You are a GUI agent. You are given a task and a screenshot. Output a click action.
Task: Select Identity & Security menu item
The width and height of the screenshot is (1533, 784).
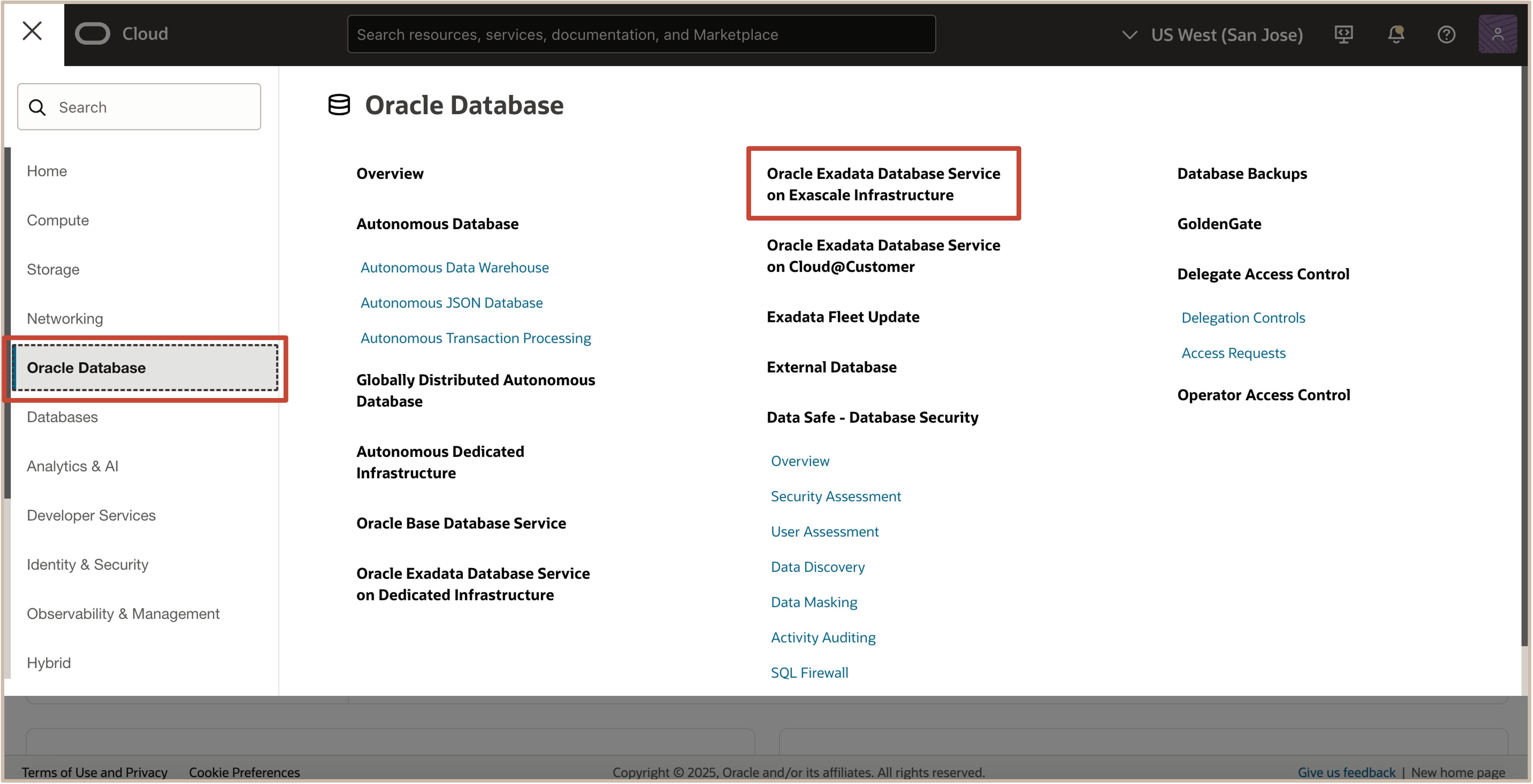pos(88,564)
